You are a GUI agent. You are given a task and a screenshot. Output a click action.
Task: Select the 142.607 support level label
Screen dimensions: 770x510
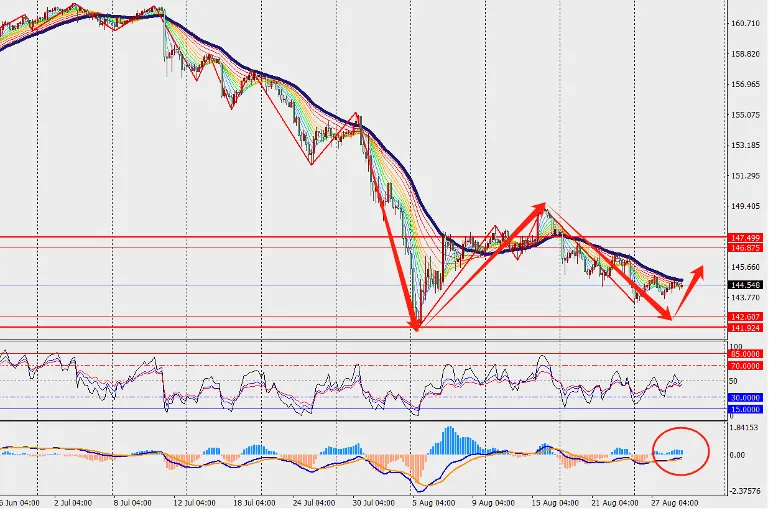click(x=745, y=317)
